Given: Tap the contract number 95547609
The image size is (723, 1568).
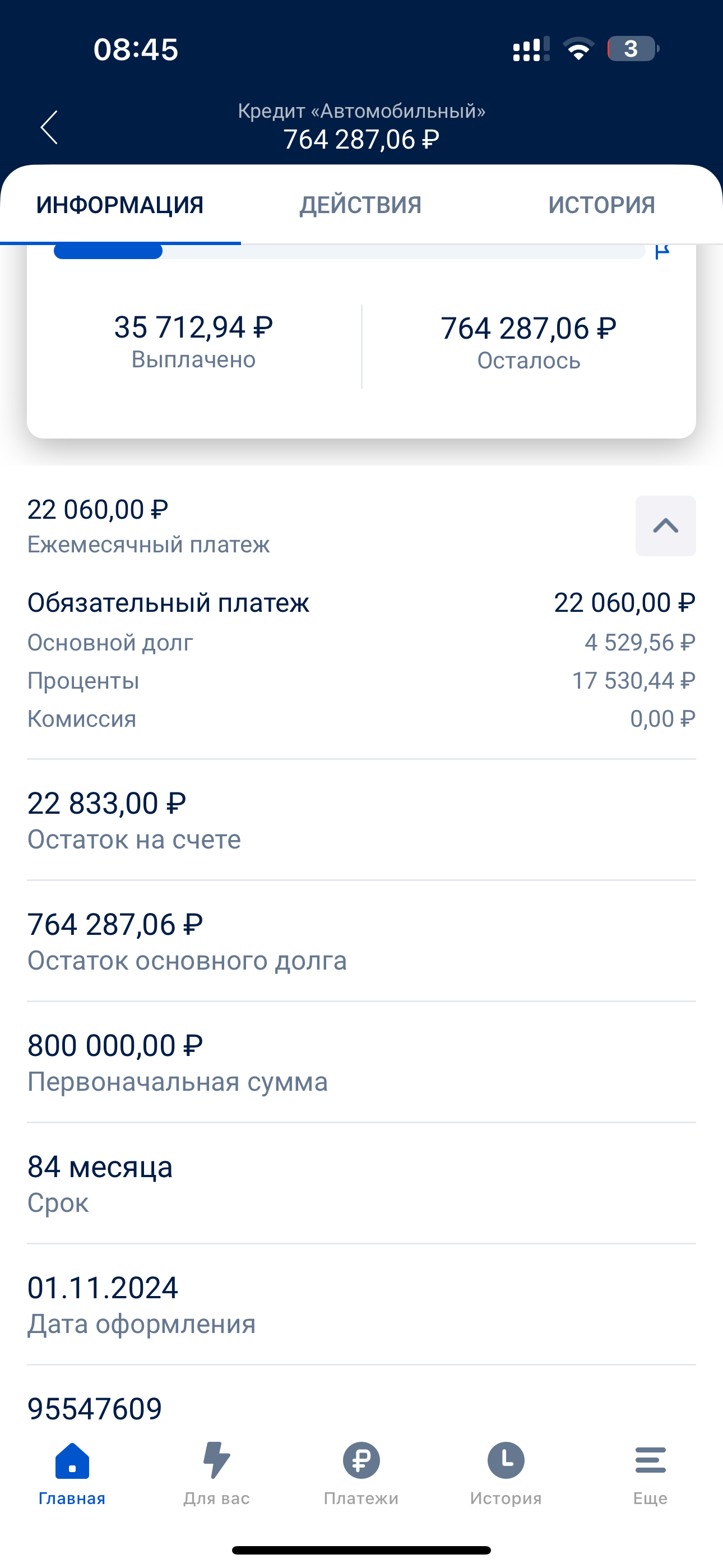Looking at the screenshot, I should [95, 1409].
